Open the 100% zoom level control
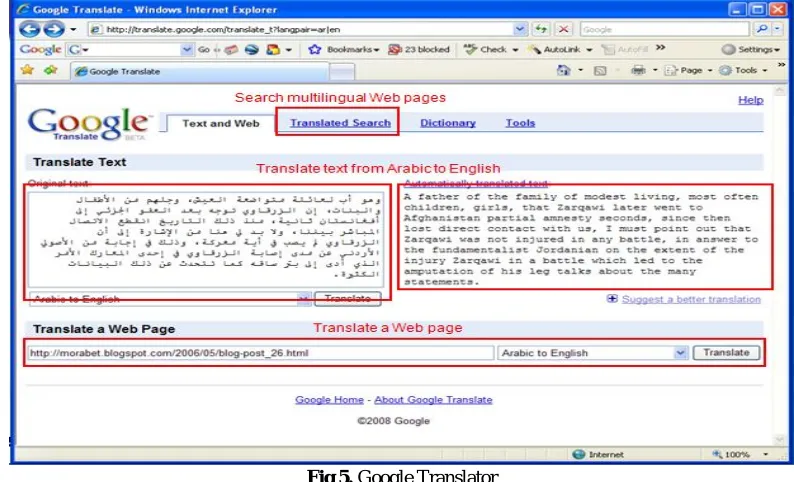Image resolution: width=794 pixels, height=482 pixels. point(739,454)
